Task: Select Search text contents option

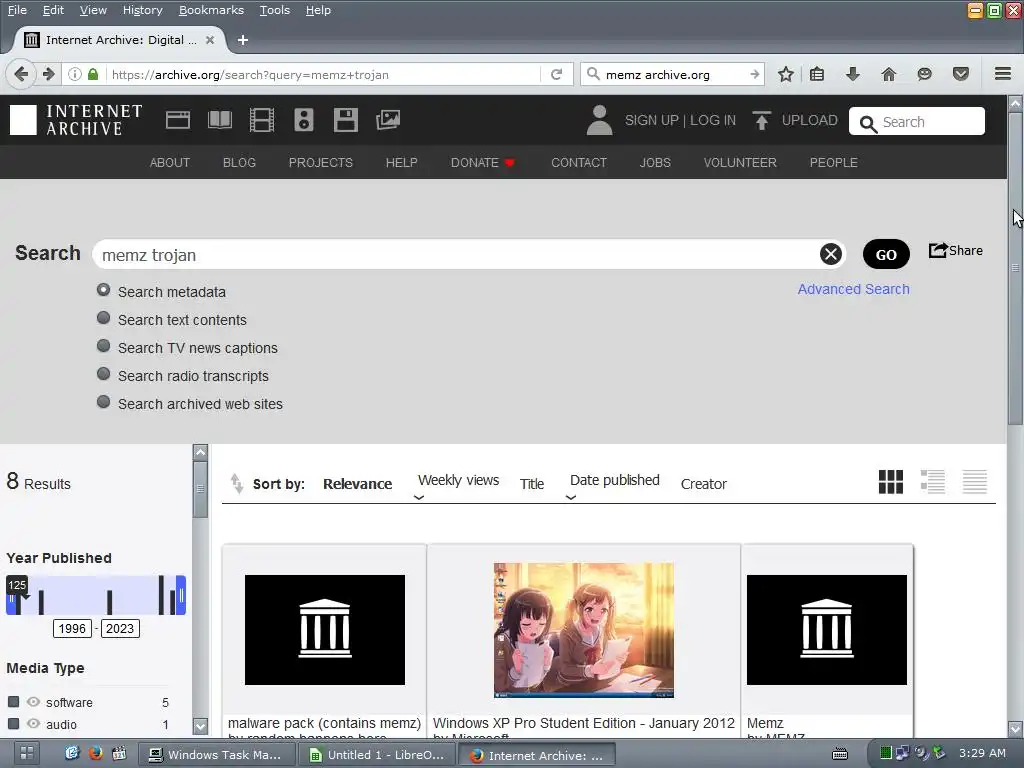Action: point(103,318)
